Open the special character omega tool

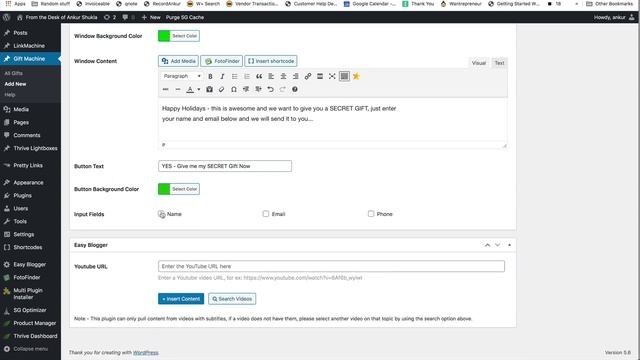tap(234, 89)
